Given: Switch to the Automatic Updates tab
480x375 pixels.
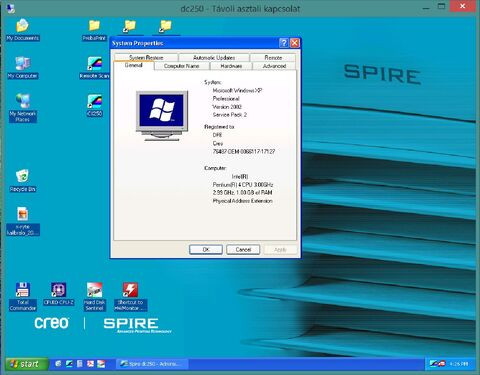Looking at the screenshot, I should click(x=214, y=57).
